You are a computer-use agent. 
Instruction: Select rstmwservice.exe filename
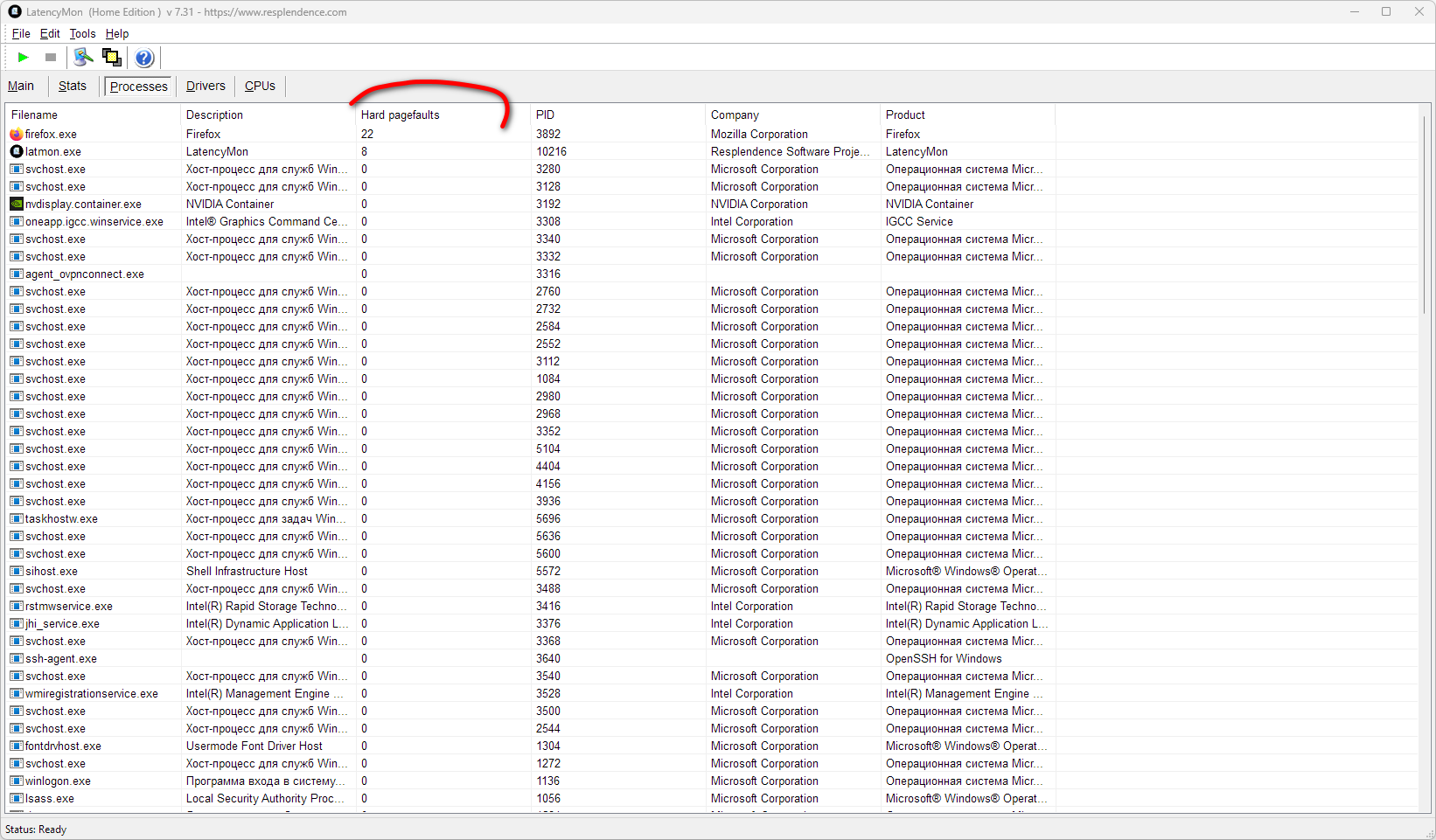pos(69,607)
